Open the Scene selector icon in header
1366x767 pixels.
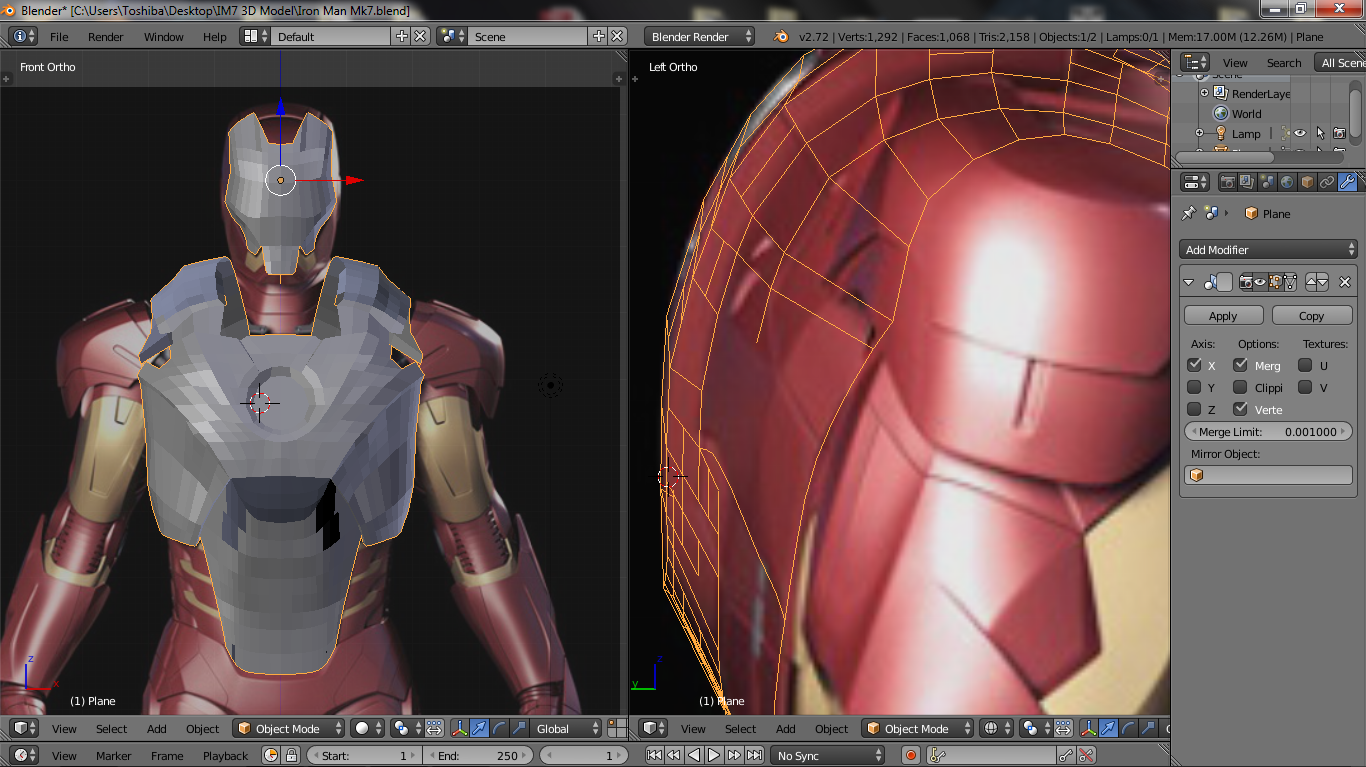pos(452,36)
